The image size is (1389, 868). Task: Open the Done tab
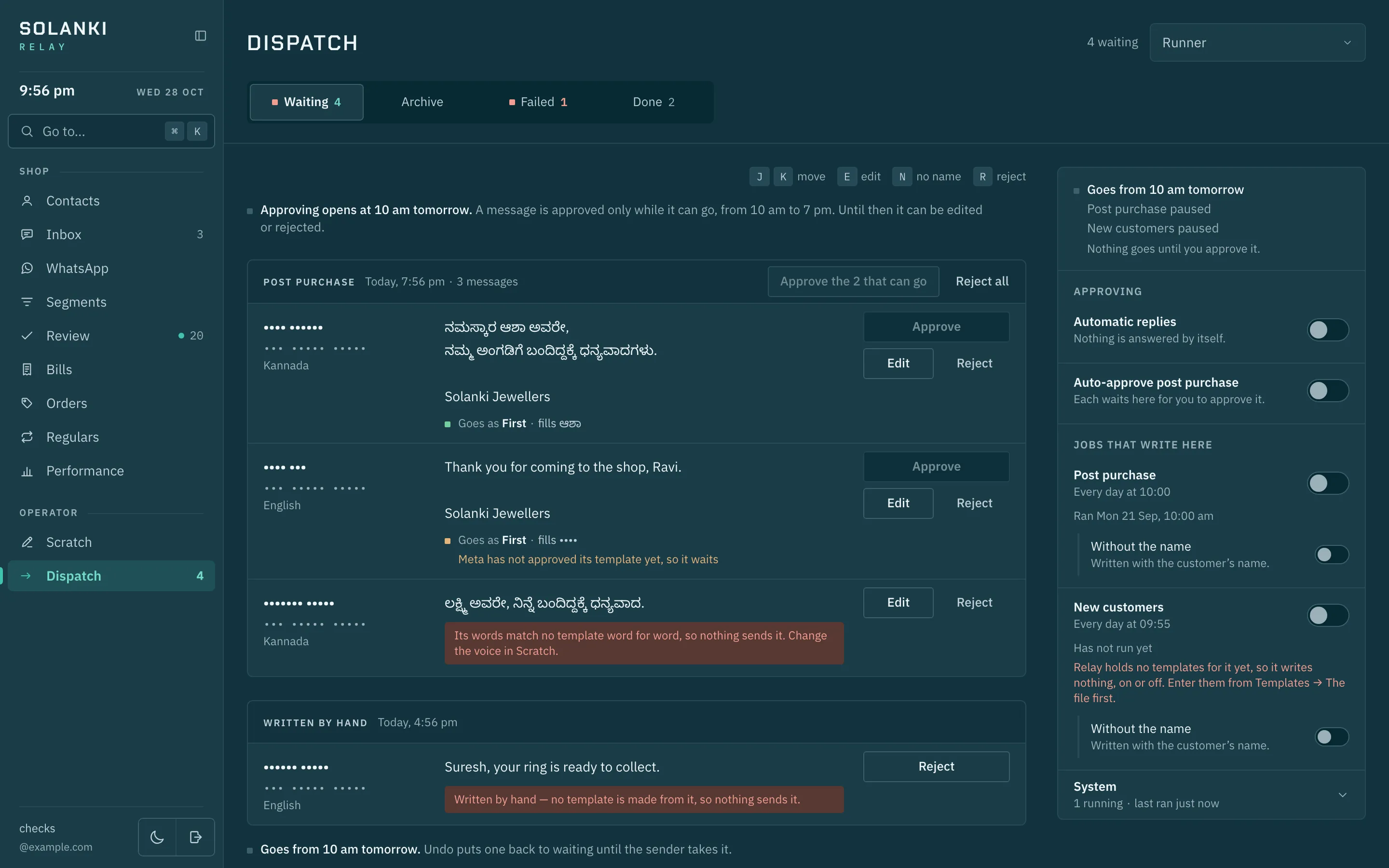[x=653, y=102]
